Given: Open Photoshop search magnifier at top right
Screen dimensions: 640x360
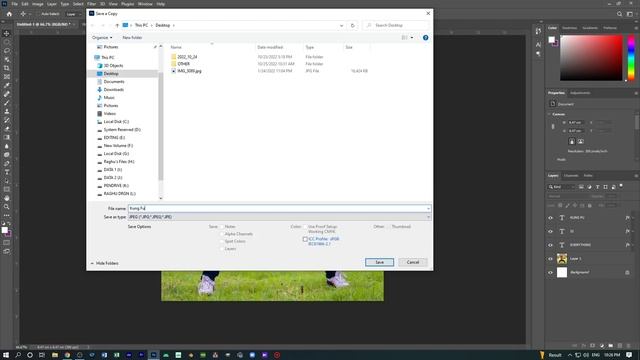Looking at the screenshot, I should [x=619, y=14].
